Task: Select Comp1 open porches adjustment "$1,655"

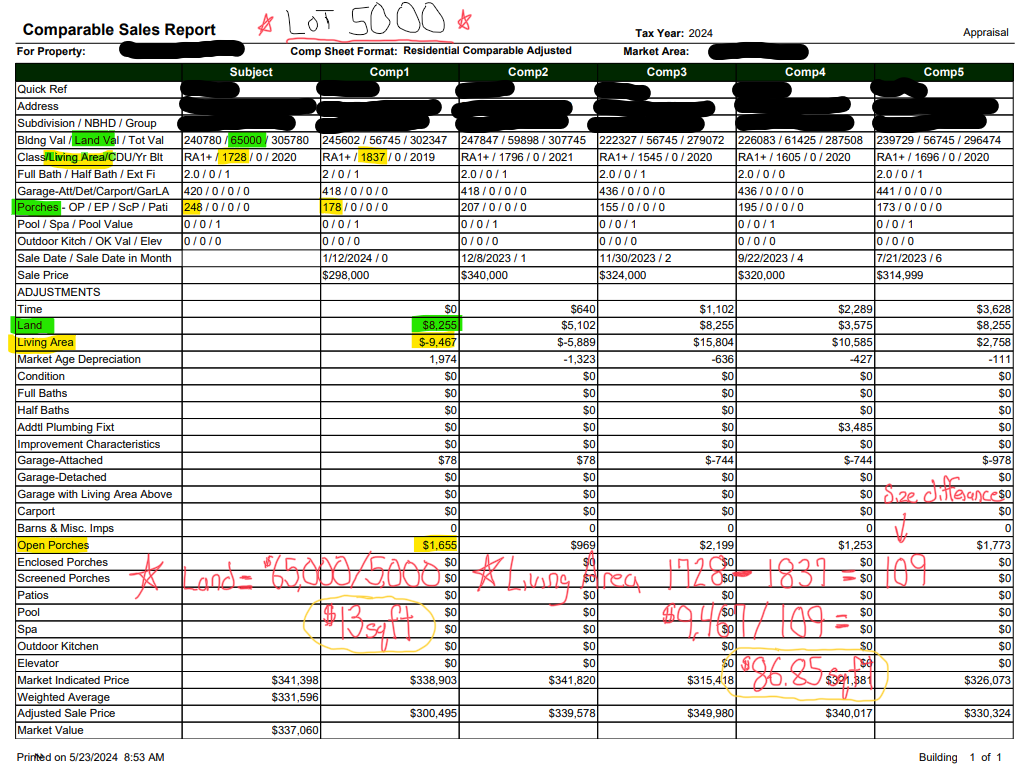Action: (x=440, y=545)
